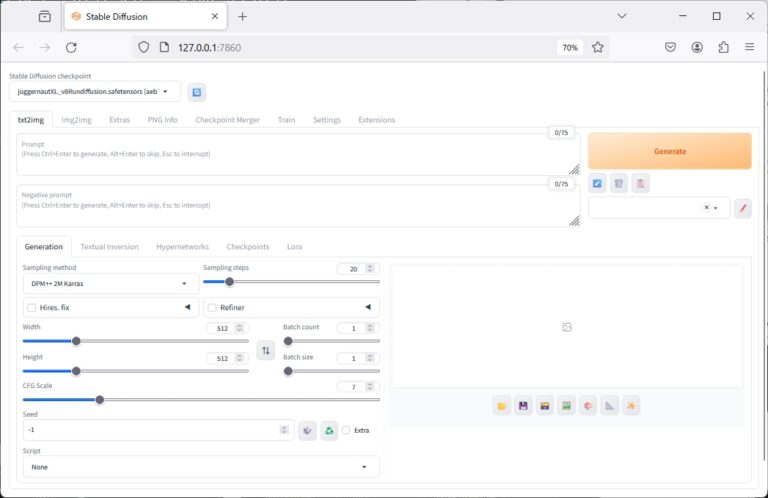
Task: Expand the Stable Diffusion checkpoint dropdown
Action: point(95,92)
